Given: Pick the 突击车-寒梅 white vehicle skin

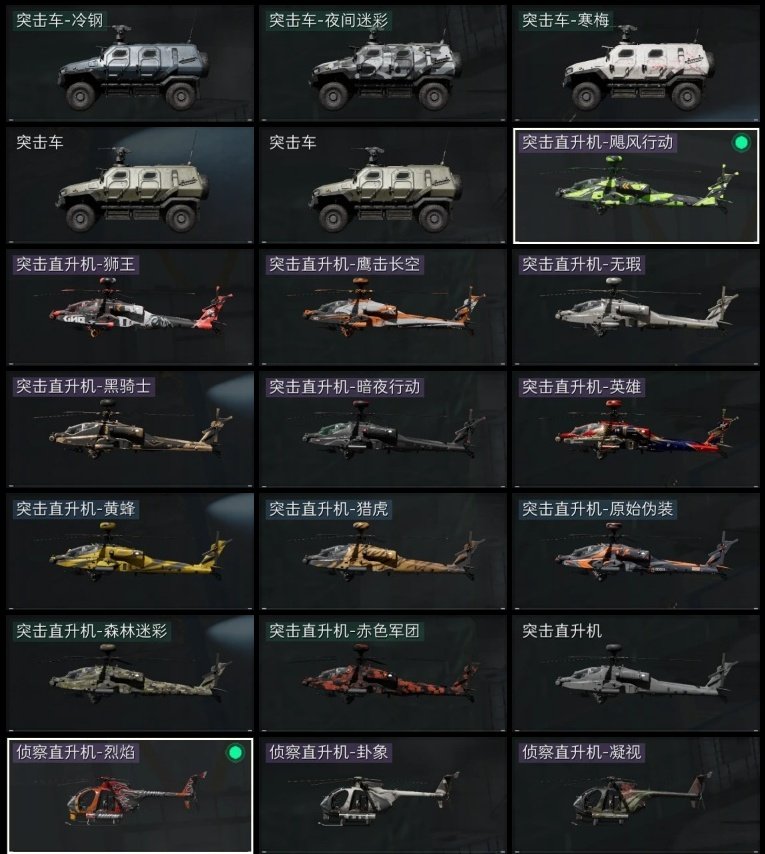Looking at the screenshot, I should [x=636, y=63].
